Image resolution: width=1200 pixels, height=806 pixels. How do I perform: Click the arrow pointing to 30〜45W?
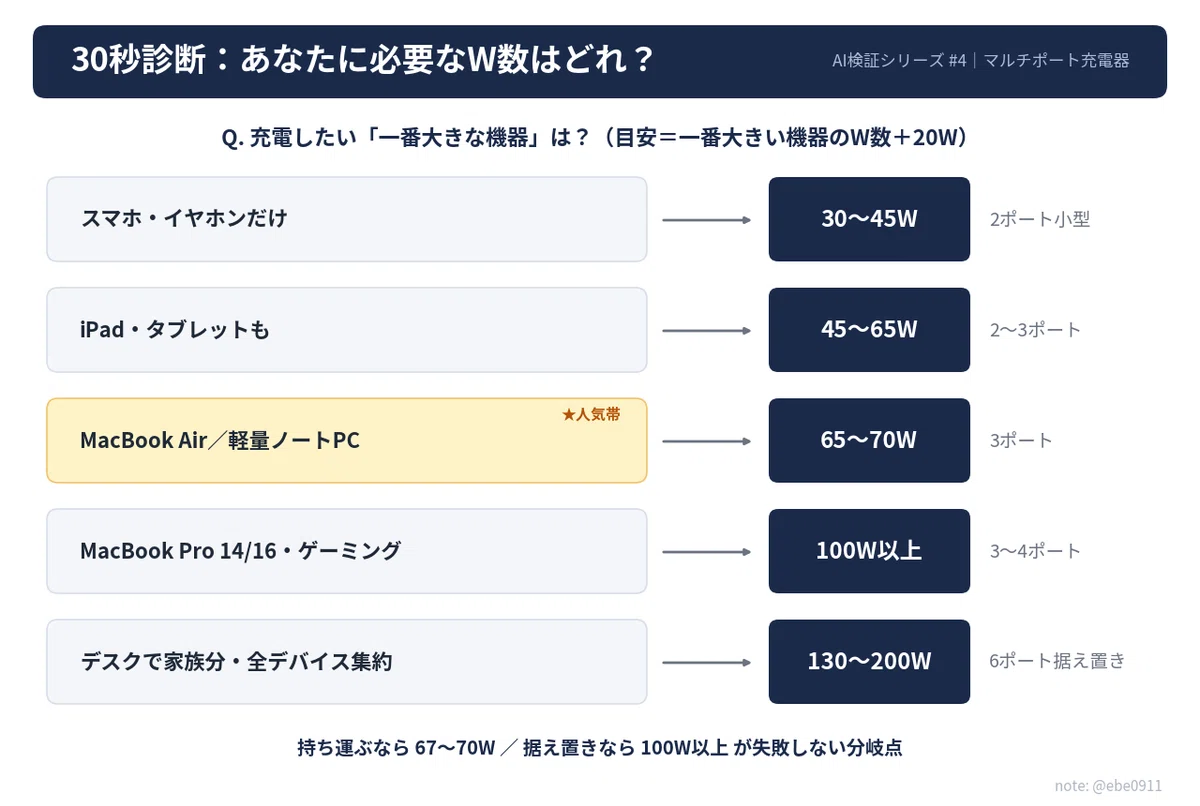(707, 219)
